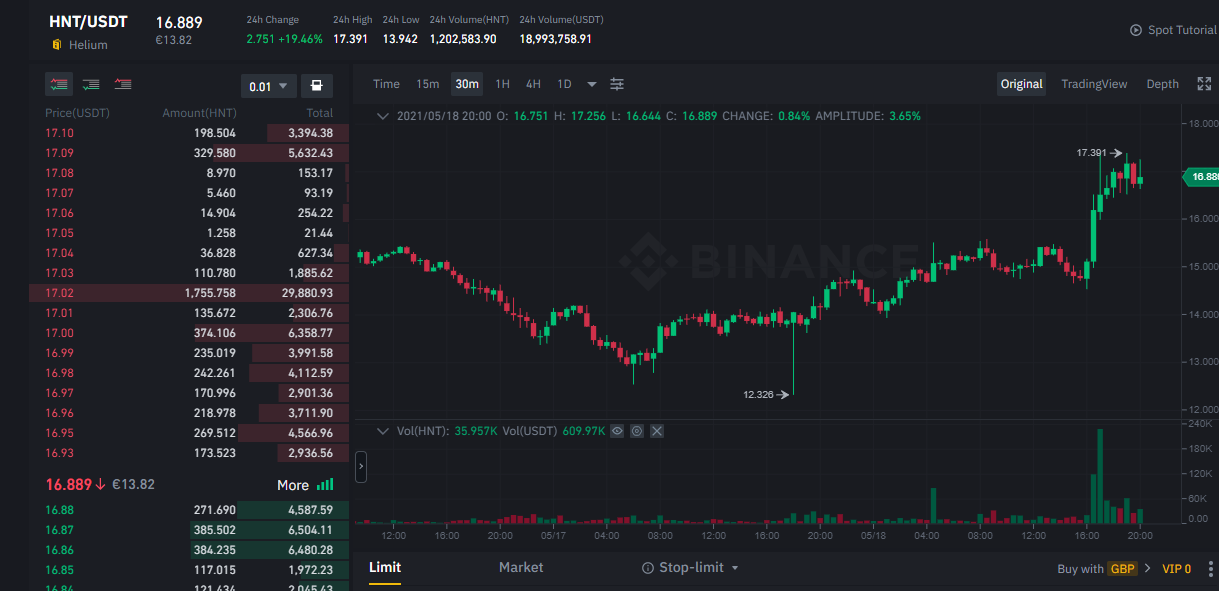Viewport: 1219px width, 591px height.
Task: Click the Helium coin icon
Action: pyautogui.click(x=57, y=45)
